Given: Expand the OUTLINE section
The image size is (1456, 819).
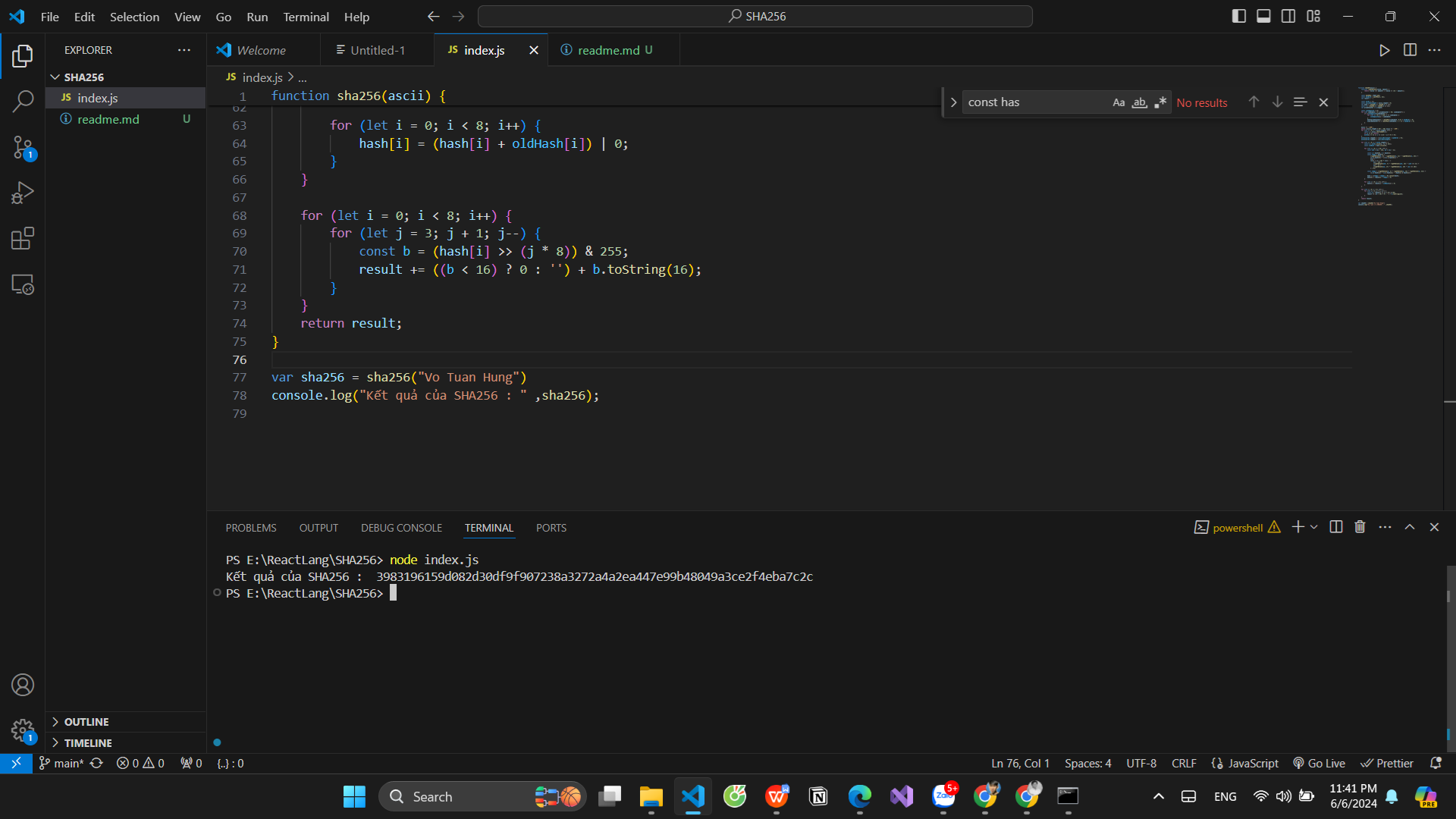Looking at the screenshot, I should (x=86, y=722).
